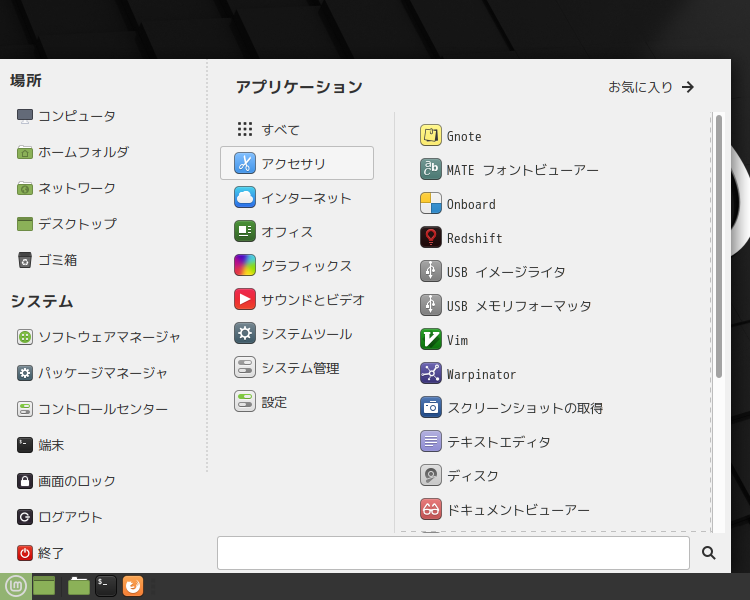Click the Linux Mint menu button on the panel

tap(16, 586)
